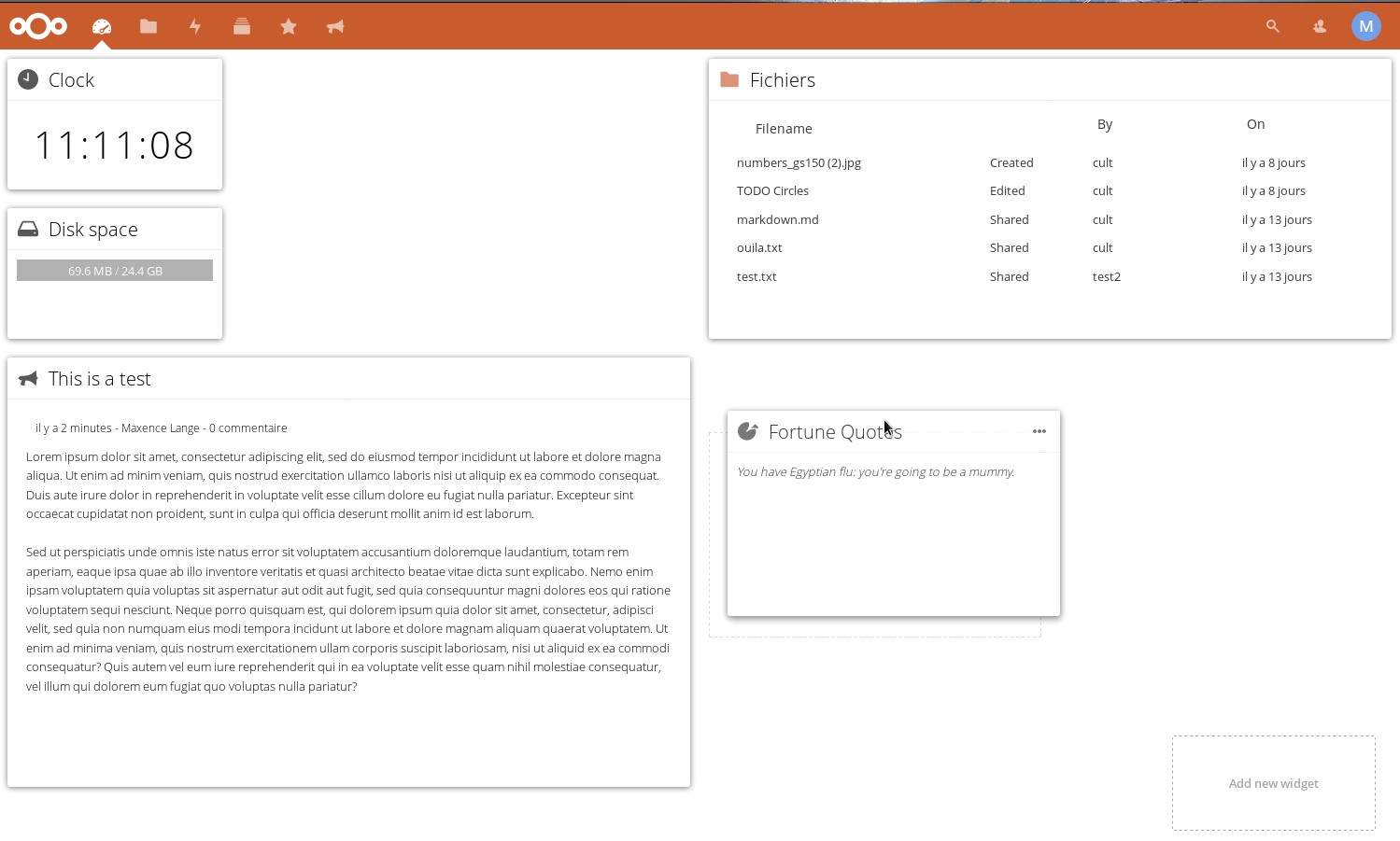Viewport: 1400px width, 841px height.
Task: Click the Fortune Quotes widget icon
Action: [x=747, y=431]
